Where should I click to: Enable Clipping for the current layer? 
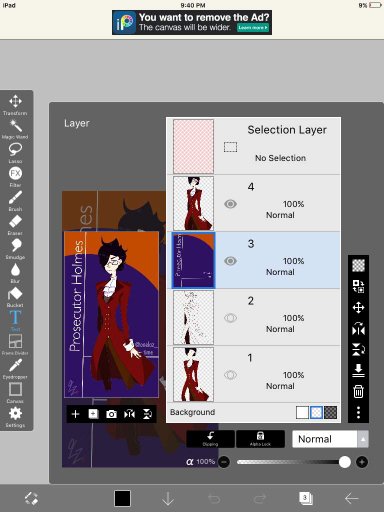210,439
